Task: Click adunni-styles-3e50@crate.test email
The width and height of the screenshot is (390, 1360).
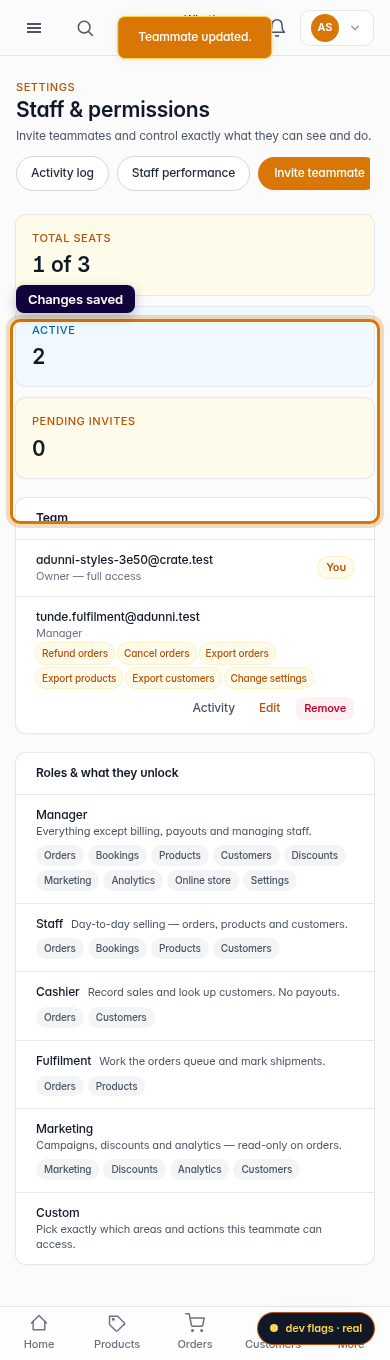Action: tap(124, 559)
